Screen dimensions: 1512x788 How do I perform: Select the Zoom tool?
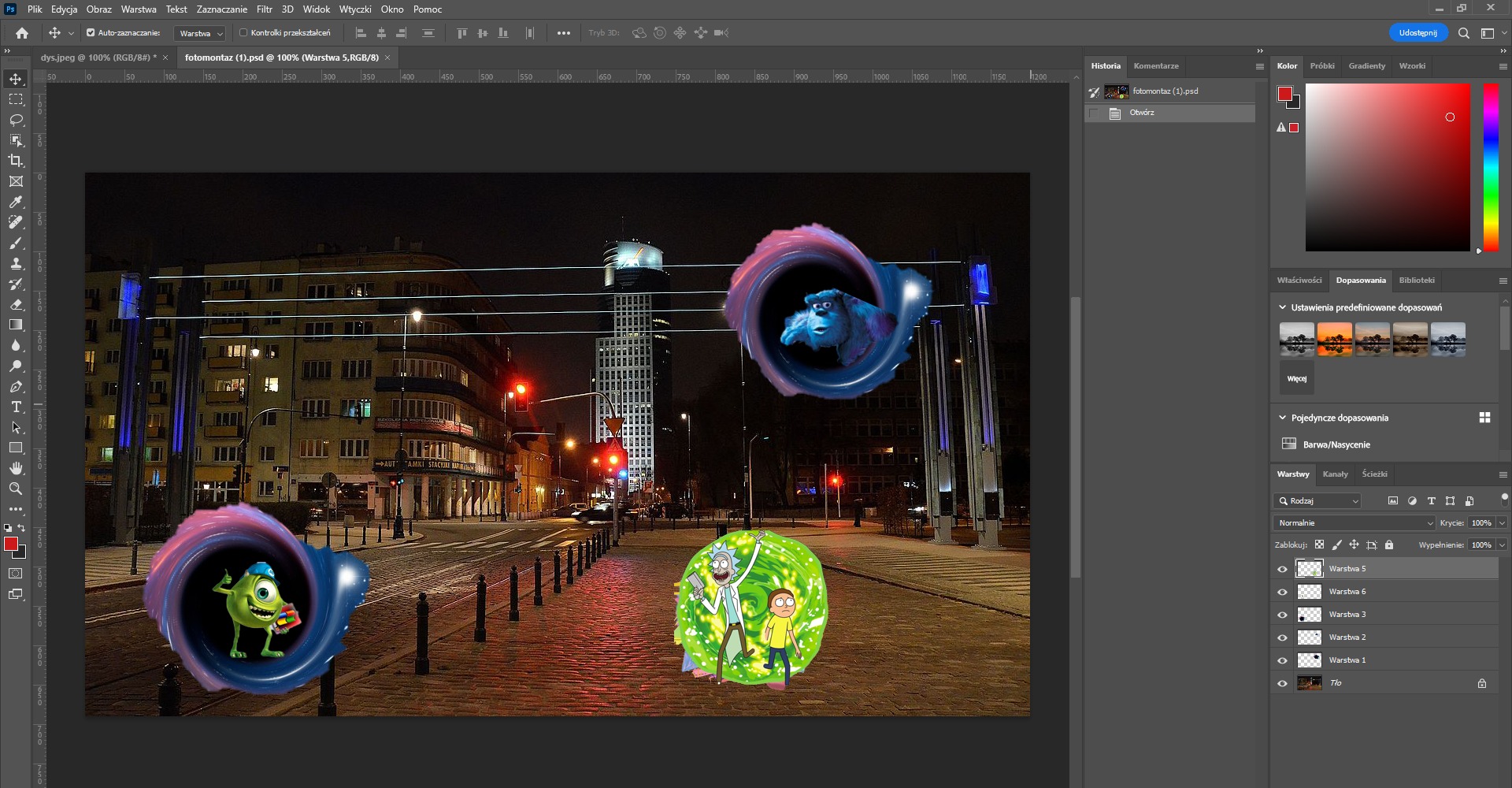[x=16, y=488]
